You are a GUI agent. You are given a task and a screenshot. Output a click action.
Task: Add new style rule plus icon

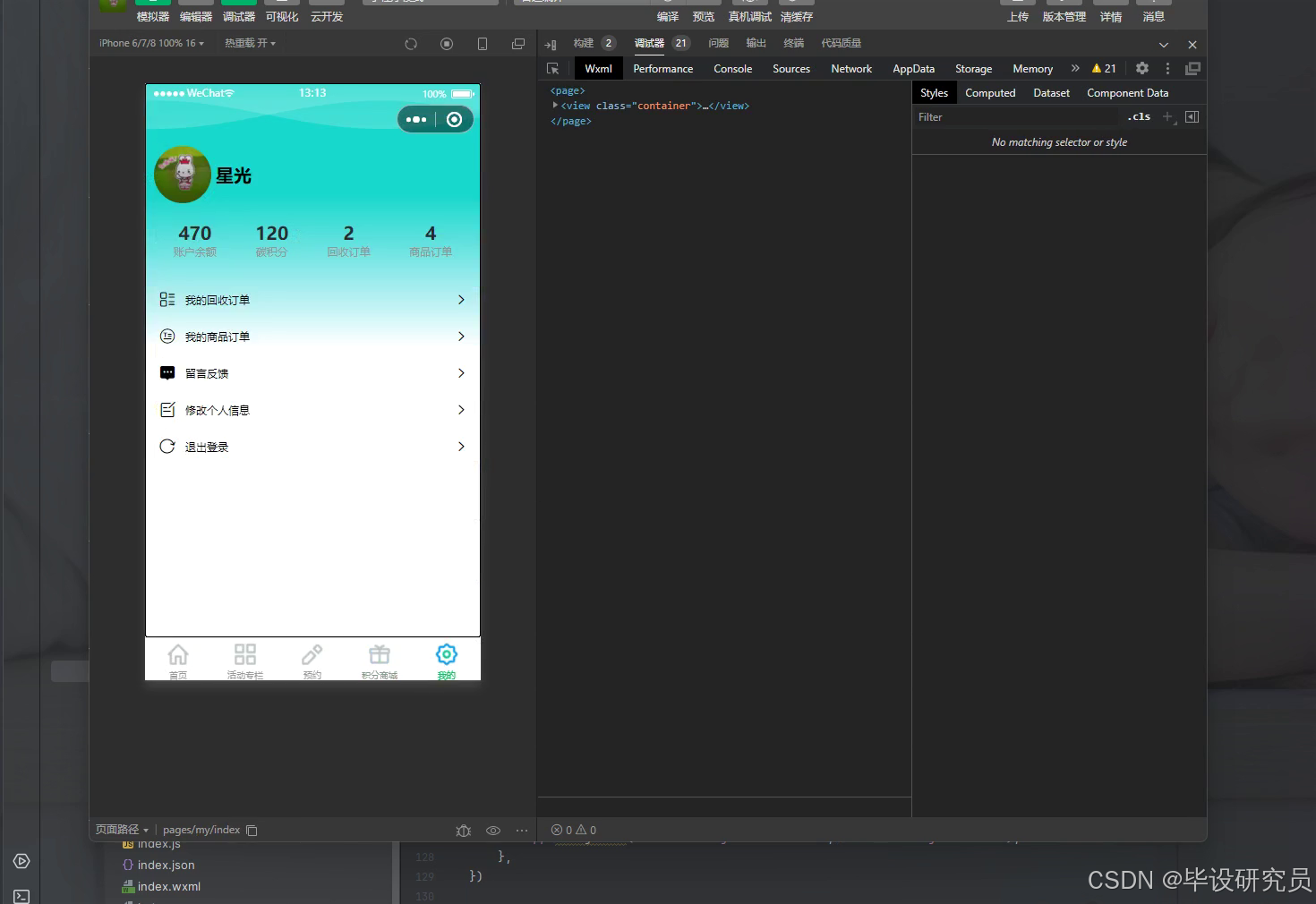click(x=1167, y=117)
